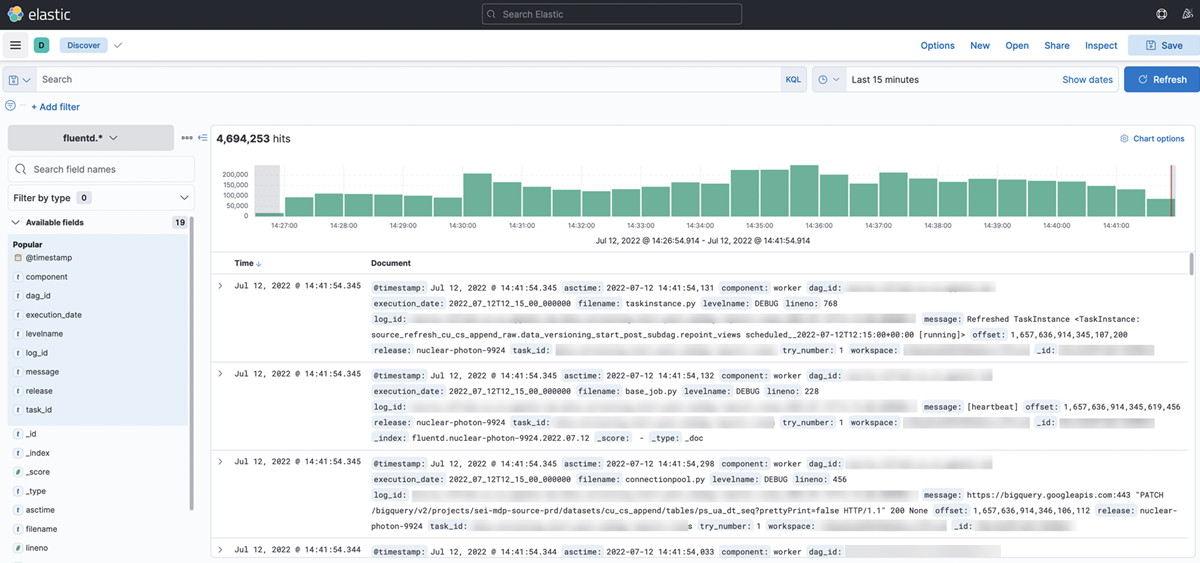Click the Refresh button
This screenshot has height=563, width=1200.
click(x=1160, y=80)
